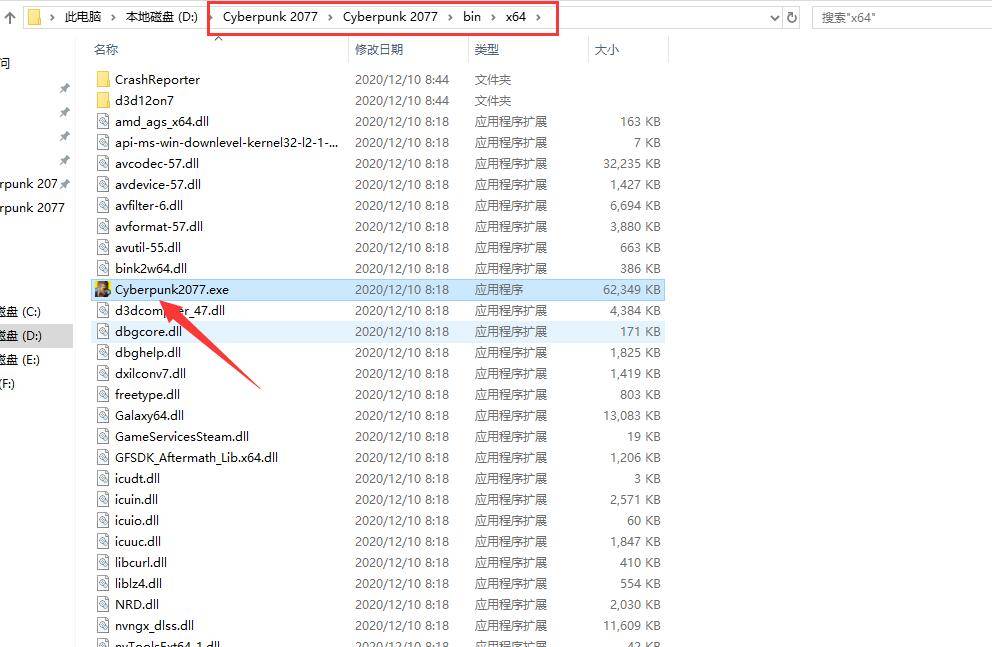Viewport: 992px width, 647px height.
Task: Select NRD.dll file name
Action: click(x=137, y=604)
